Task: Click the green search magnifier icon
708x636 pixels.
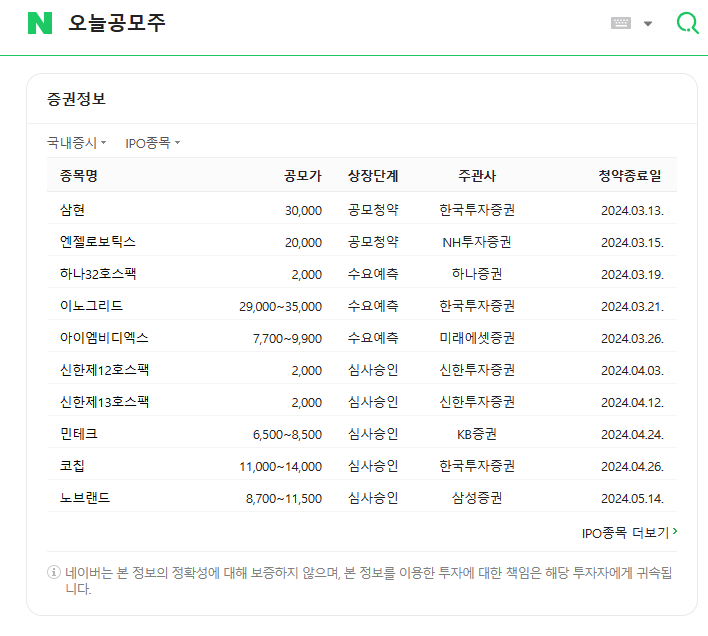Action: pyautogui.click(x=687, y=23)
